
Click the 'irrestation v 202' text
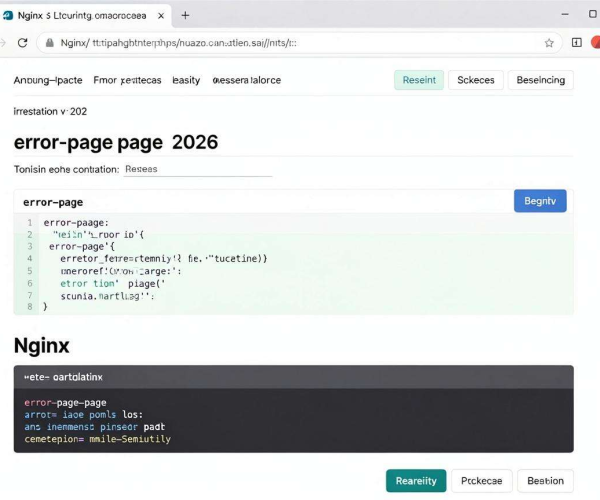point(50,112)
